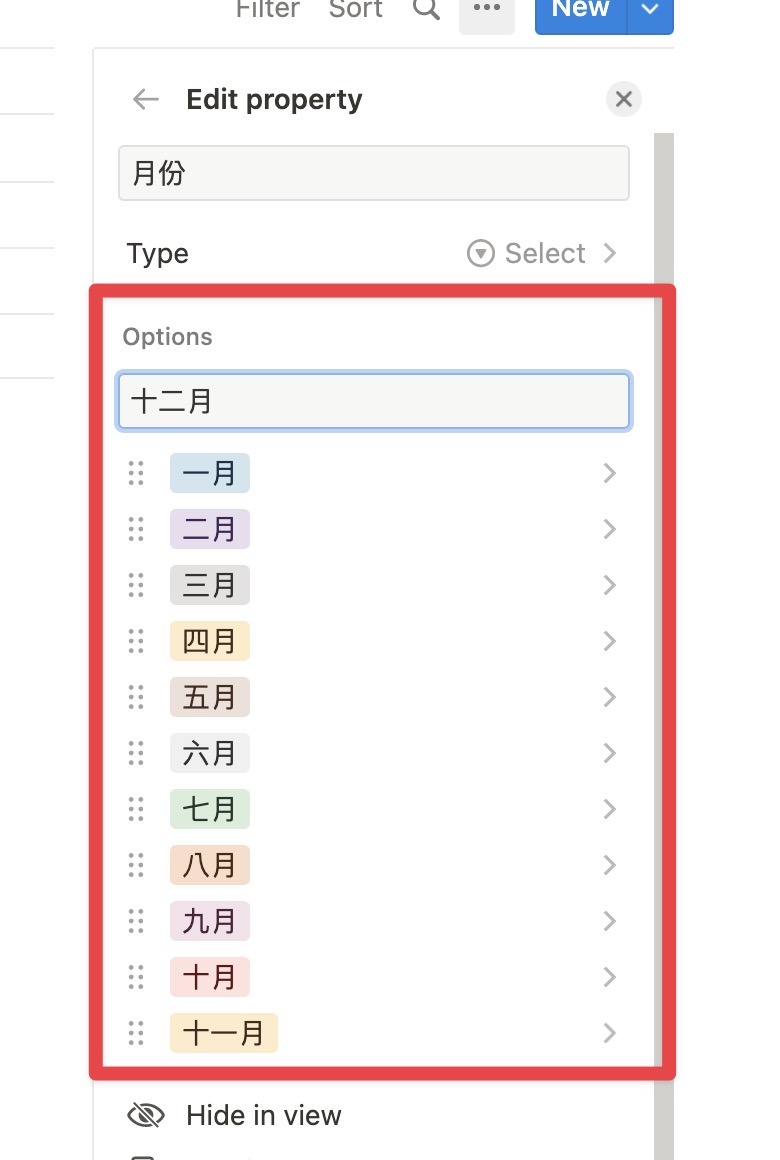Open the New button dropdown arrow

pos(650,10)
